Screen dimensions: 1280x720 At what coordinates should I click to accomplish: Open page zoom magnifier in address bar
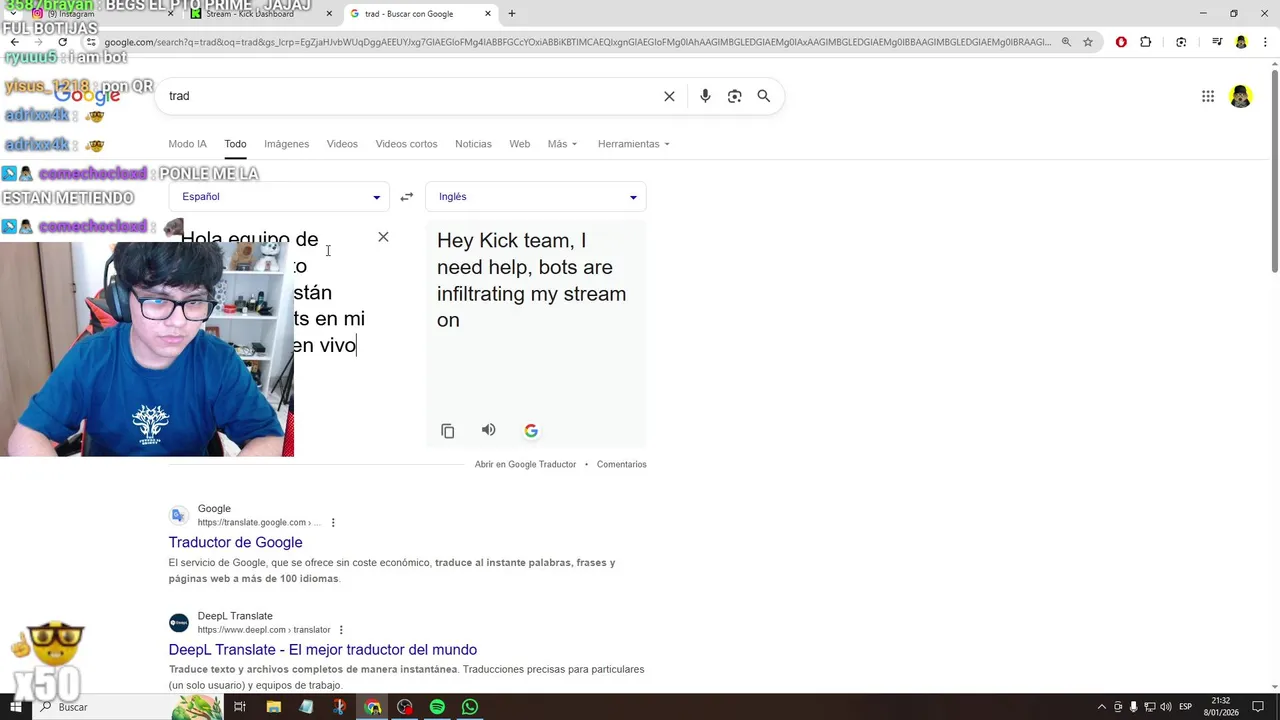1066,42
